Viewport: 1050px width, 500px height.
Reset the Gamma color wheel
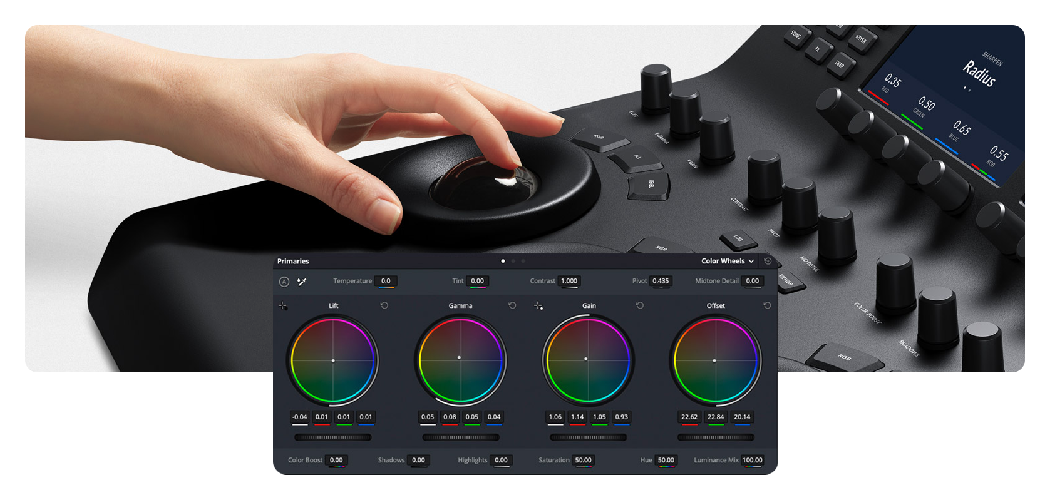(512, 305)
